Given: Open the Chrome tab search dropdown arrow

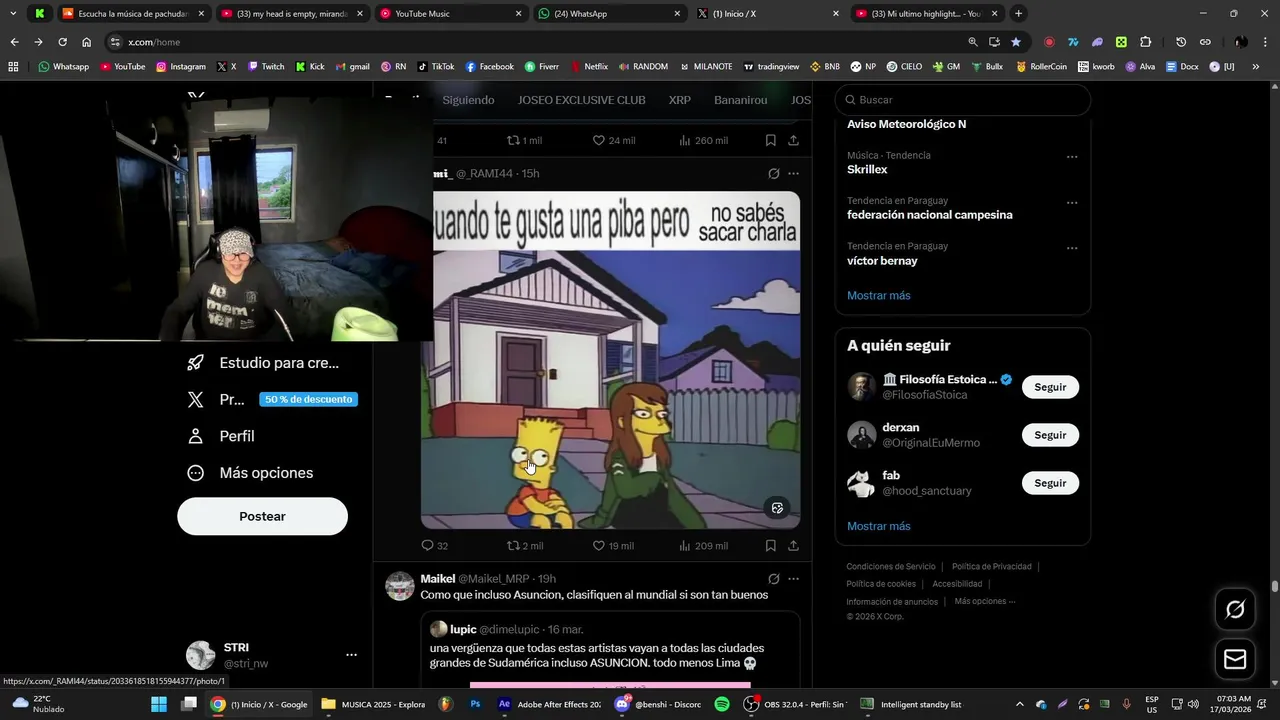Looking at the screenshot, I should coord(13,13).
